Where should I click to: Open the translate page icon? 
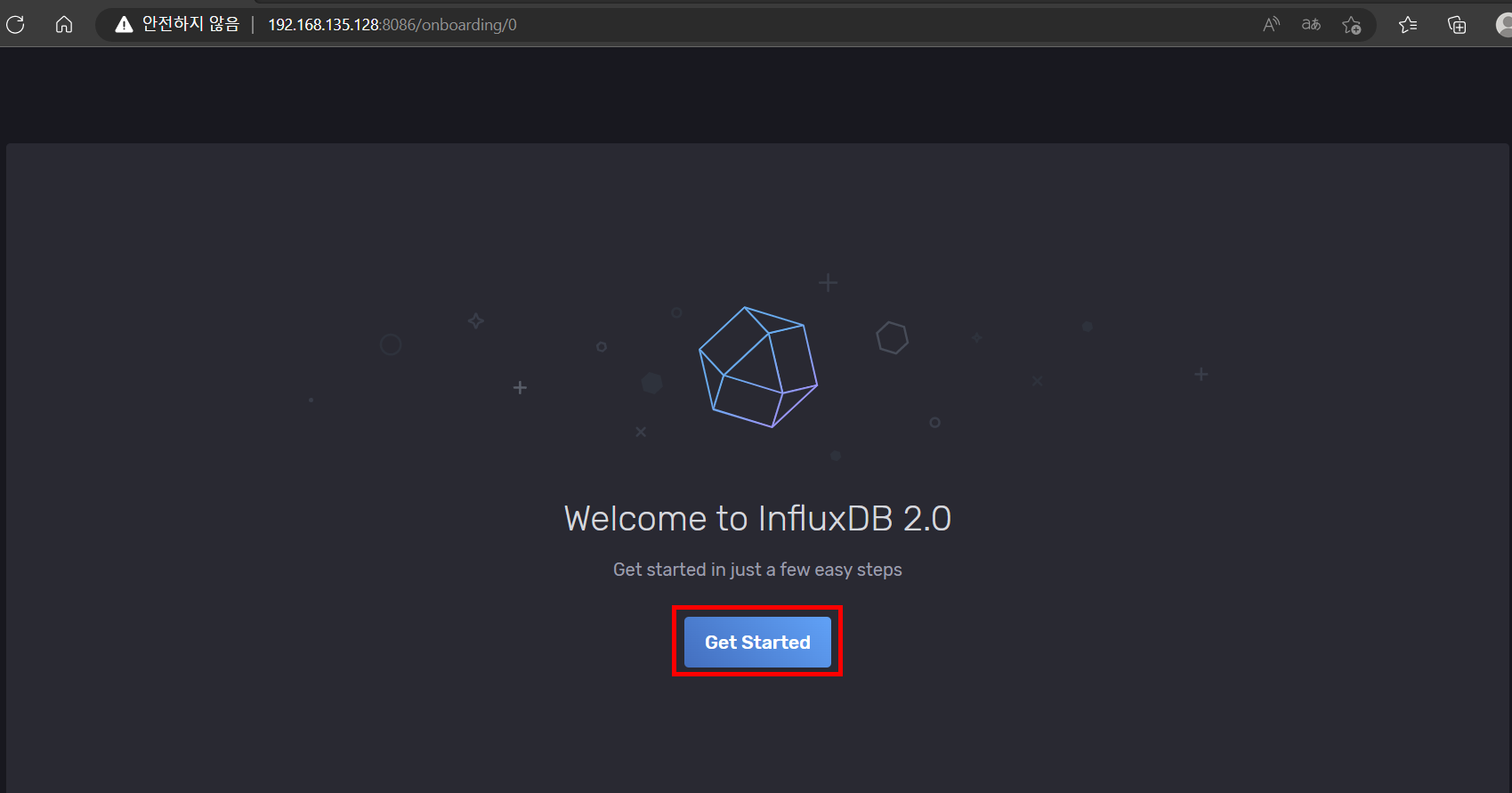coord(1311,24)
